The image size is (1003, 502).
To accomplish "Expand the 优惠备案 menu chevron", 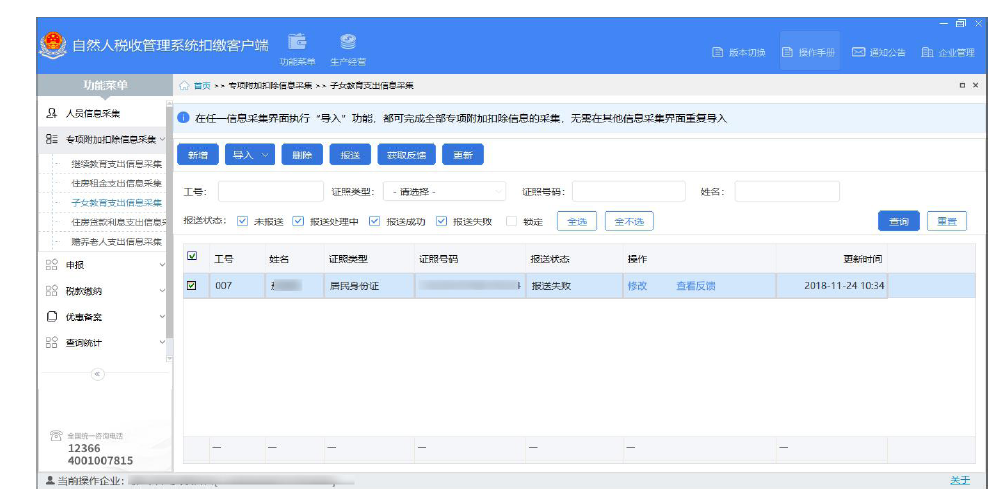I will (162, 317).
